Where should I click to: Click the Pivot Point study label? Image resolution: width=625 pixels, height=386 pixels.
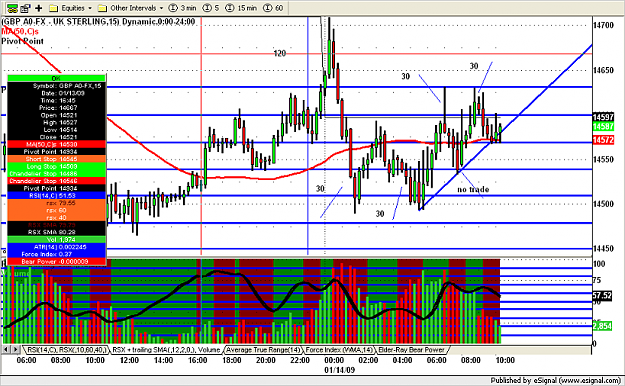point(22,41)
